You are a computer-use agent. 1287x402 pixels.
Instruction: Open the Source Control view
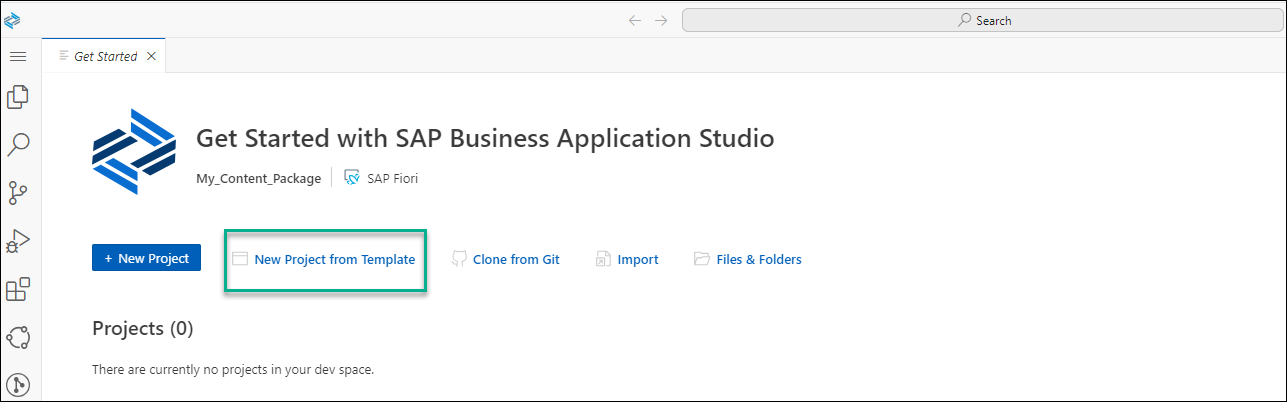point(18,192)
